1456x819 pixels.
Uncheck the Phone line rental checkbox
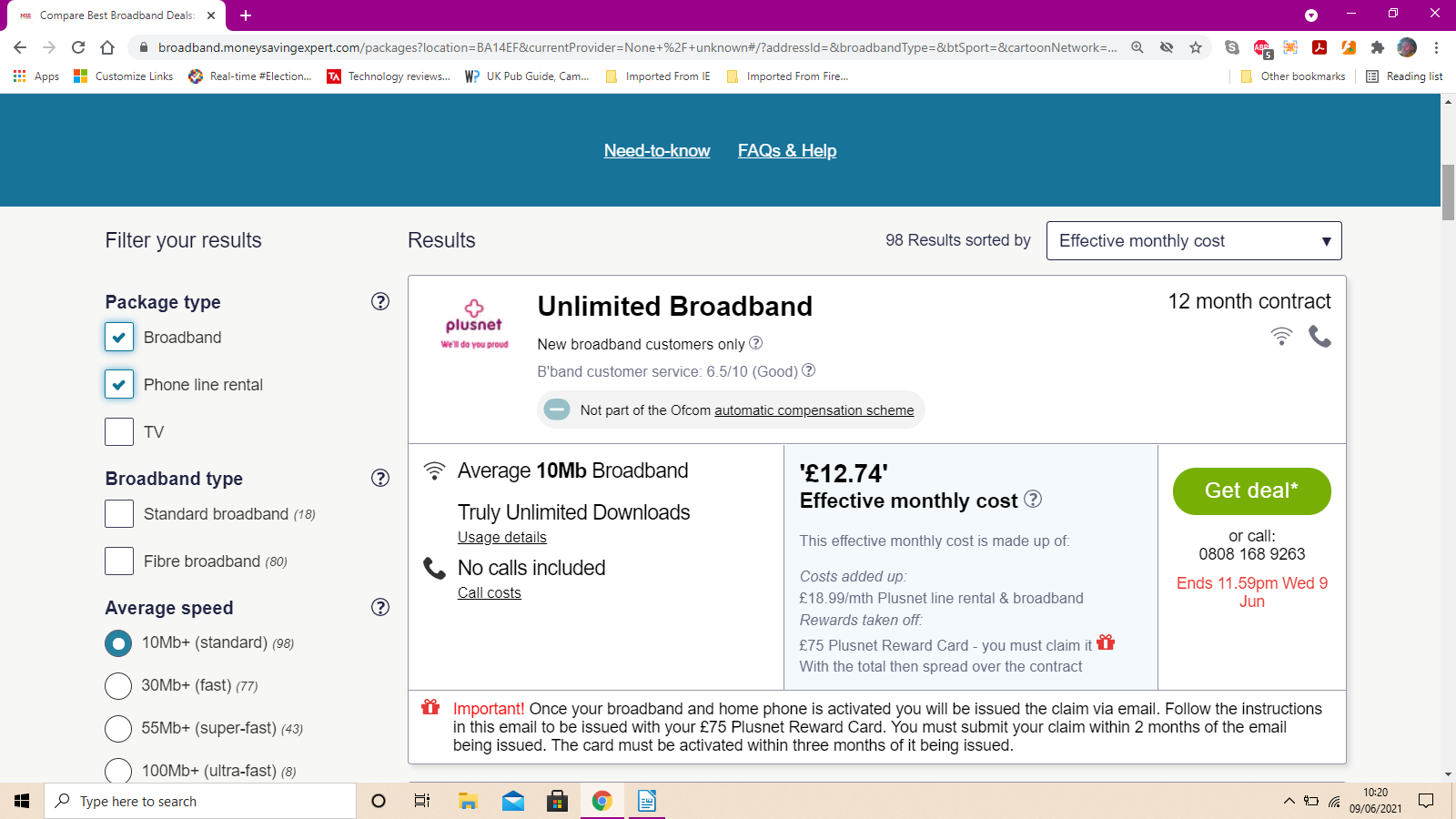pyautogui.click(x=119, y=384)
